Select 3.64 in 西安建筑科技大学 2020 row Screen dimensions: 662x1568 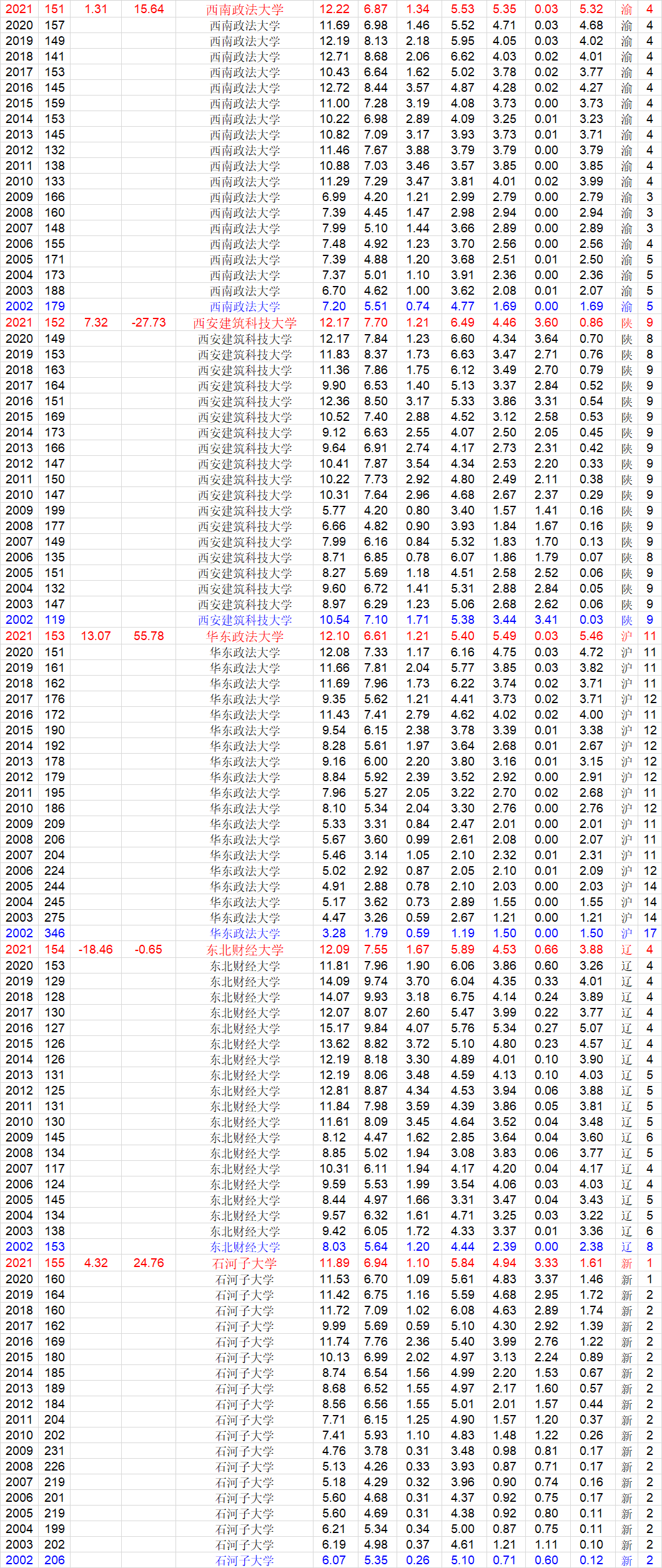[546, 339]
